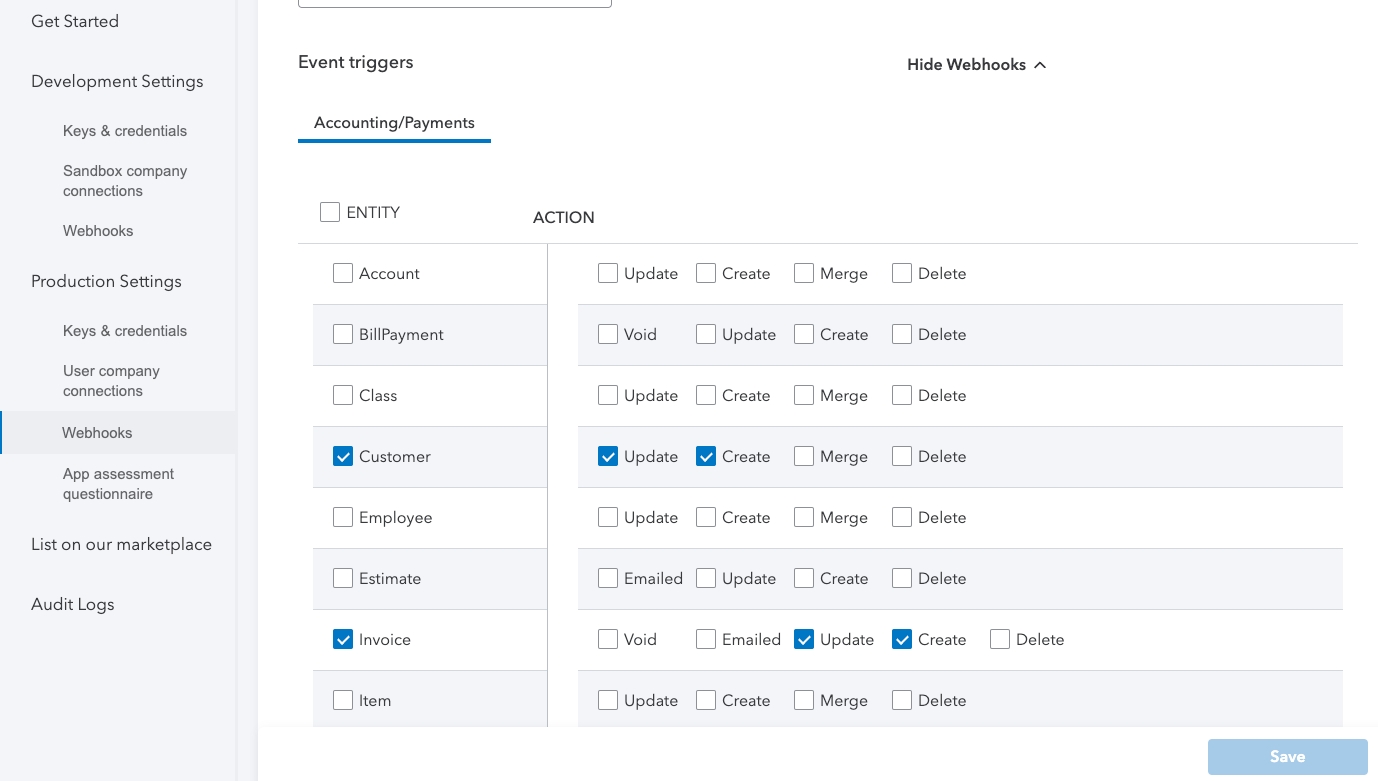Viewport: 1378px width, 781px height.
Task: Tick the Merge checkbox in Customer row
Action: pos(804,456)
